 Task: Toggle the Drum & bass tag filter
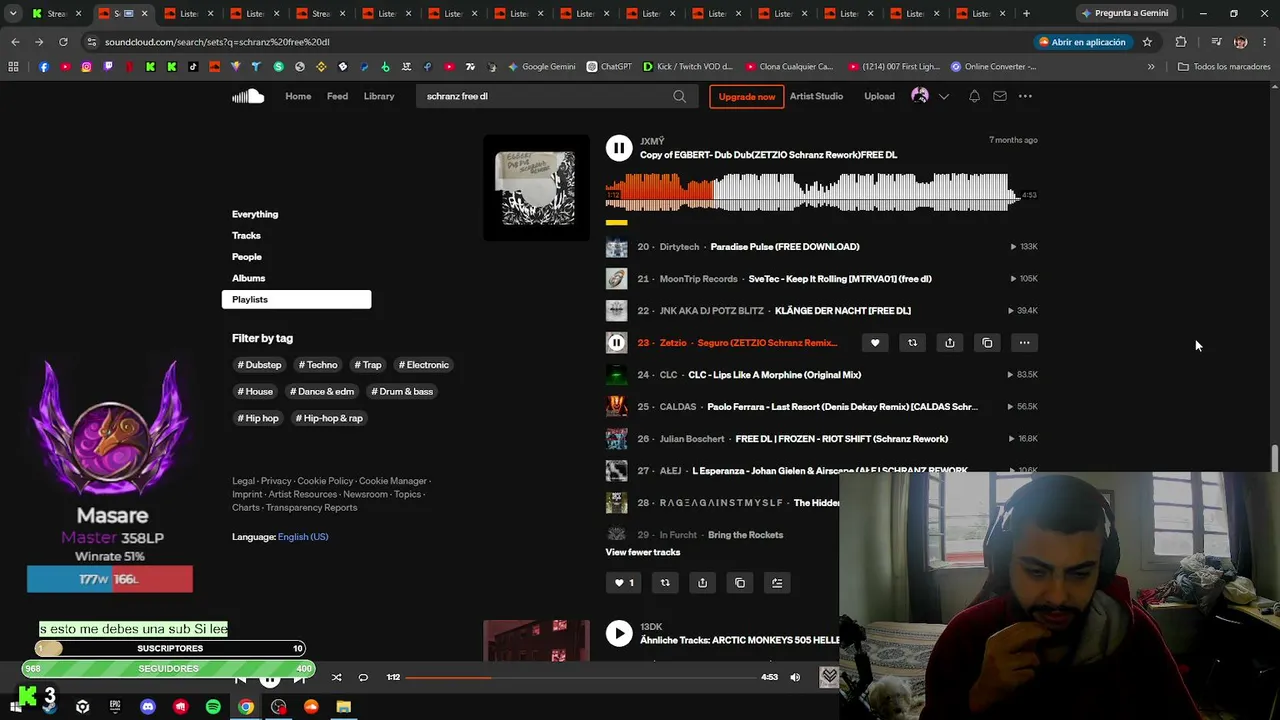point(402,392)
